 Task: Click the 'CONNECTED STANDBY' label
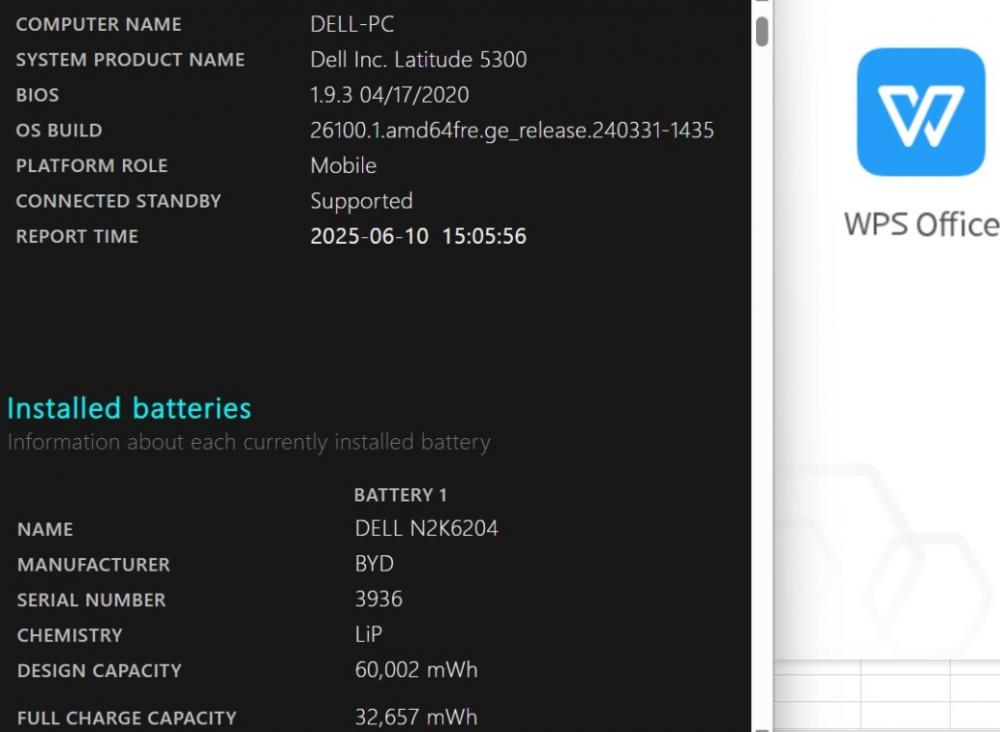pyautogui.click(x=119, y=201)
